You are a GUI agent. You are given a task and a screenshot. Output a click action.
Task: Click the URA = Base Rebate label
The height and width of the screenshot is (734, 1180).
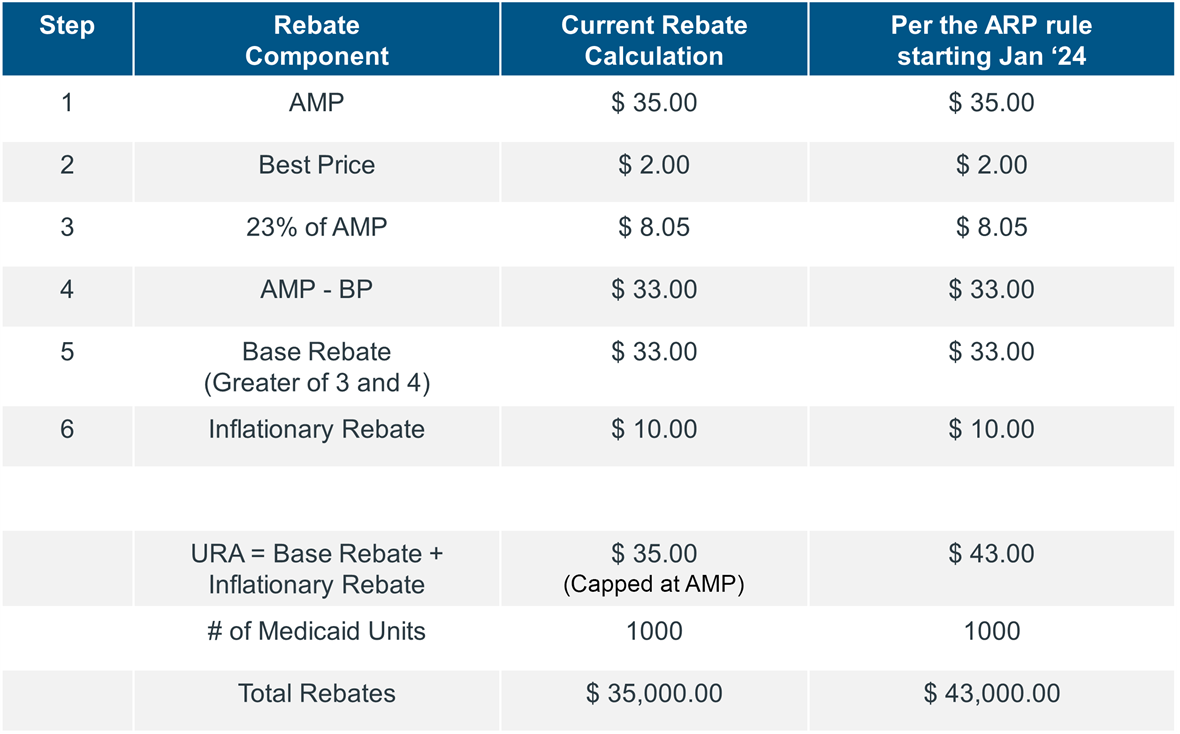pyautogui.click(x=317, y=569)
